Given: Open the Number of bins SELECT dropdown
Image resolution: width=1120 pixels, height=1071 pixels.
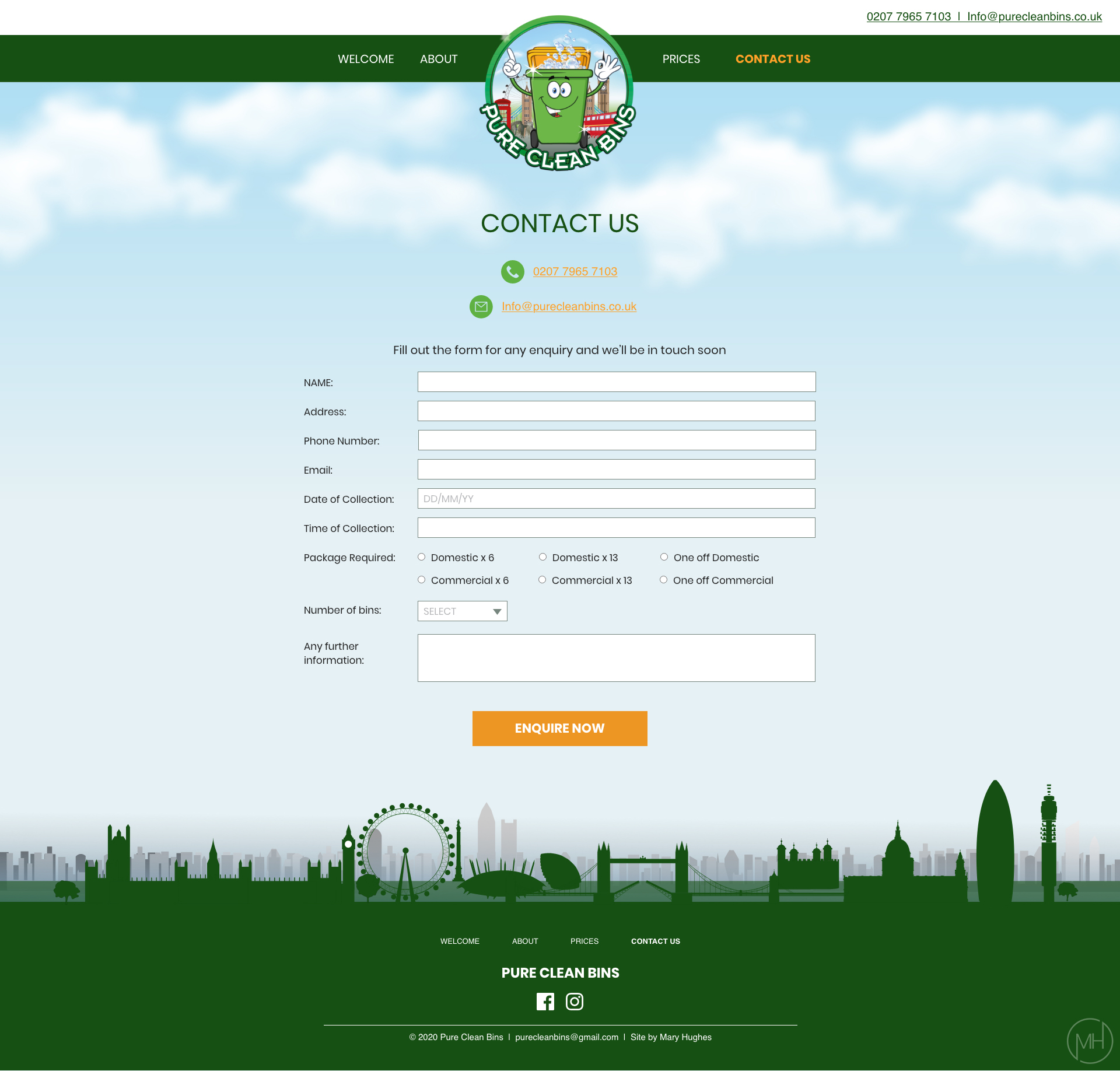Looking at the screenshot, I should (461, 611).
